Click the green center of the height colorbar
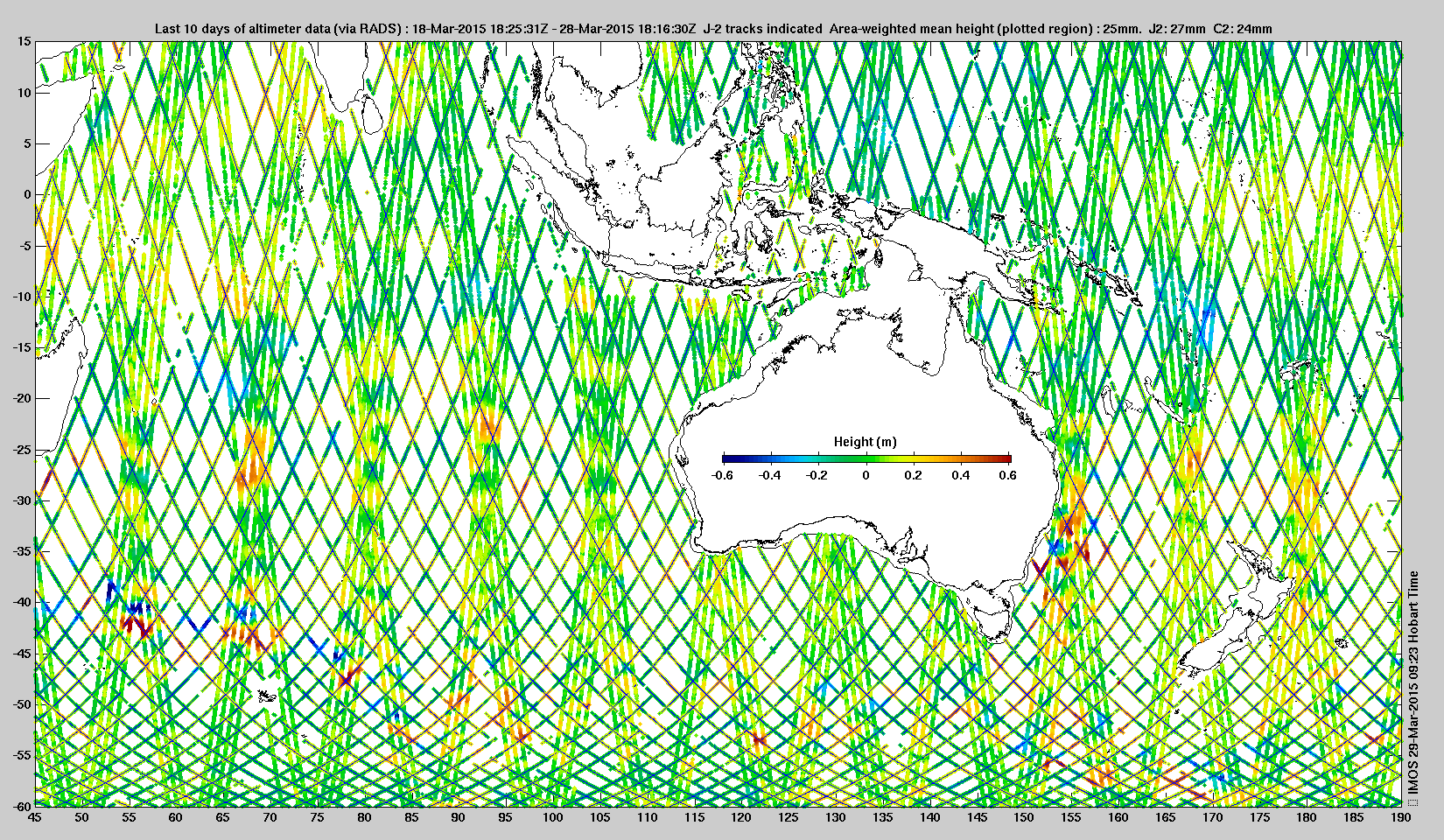Screen dimensions: 1444x840 [x=866, y=458]
